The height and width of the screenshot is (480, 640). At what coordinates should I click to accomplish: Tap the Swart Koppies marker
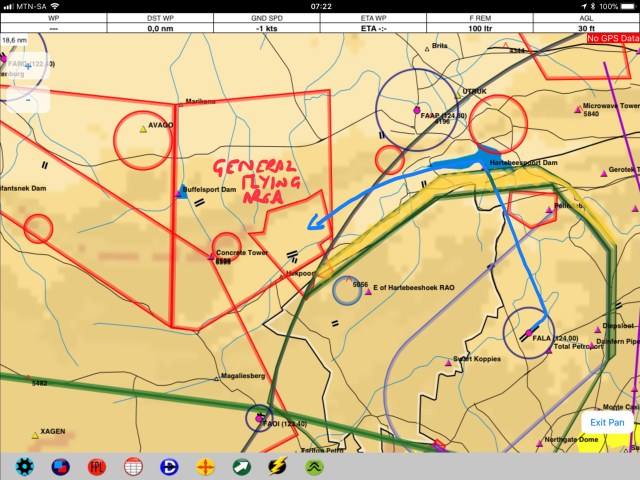pyautogui.click(x=448, y=363)
